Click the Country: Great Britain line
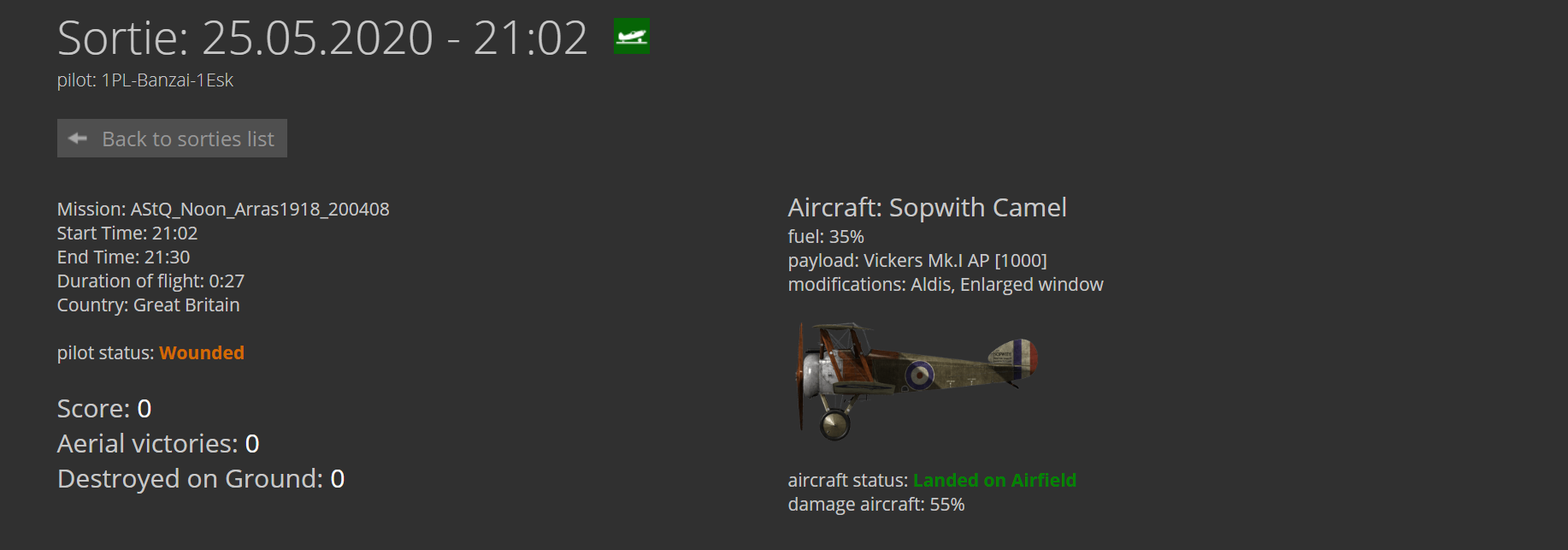The width and height of the screenshot is (1568, 550). (148, 305)
